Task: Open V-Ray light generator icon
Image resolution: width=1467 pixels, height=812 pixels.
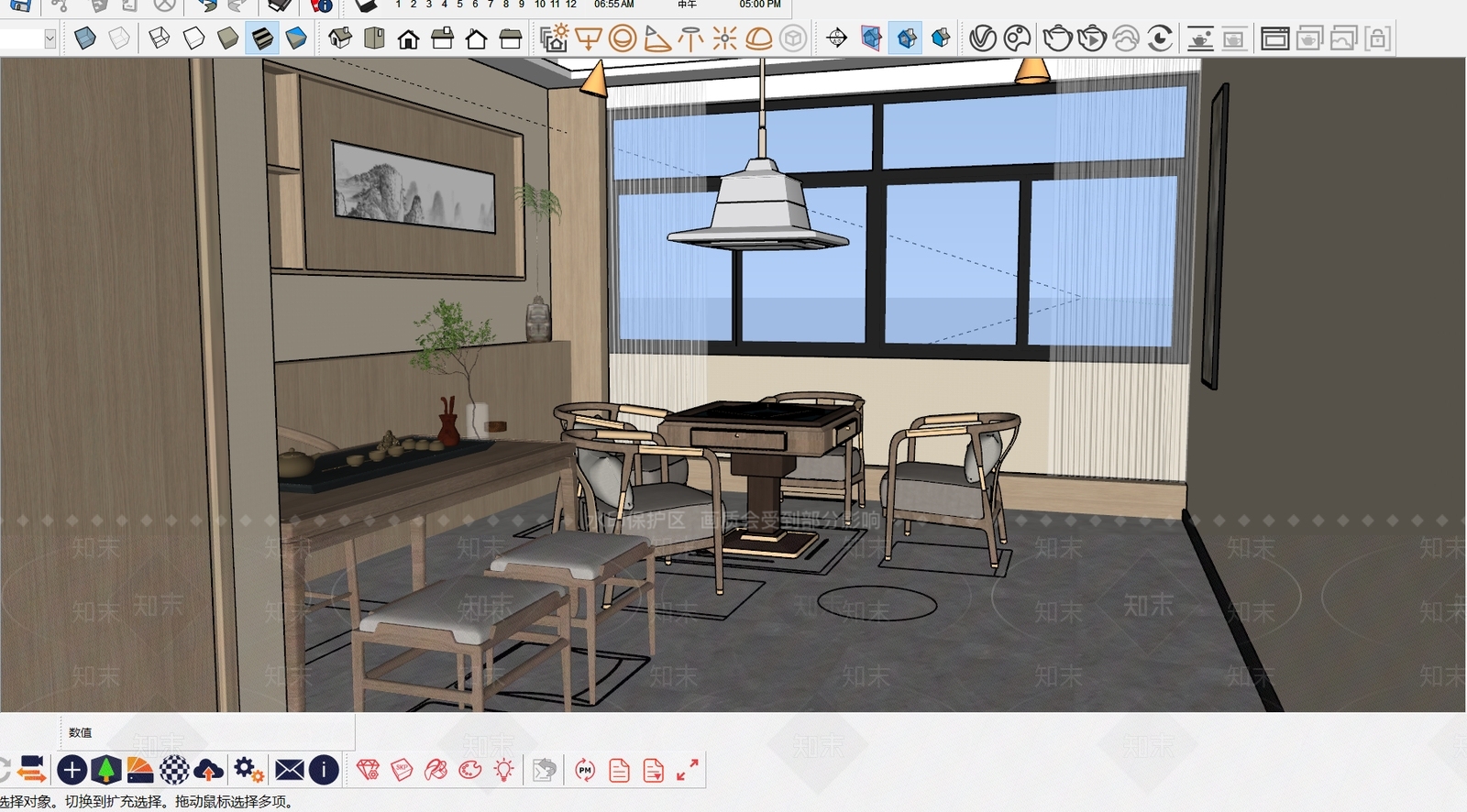Action: pos(554,38)
